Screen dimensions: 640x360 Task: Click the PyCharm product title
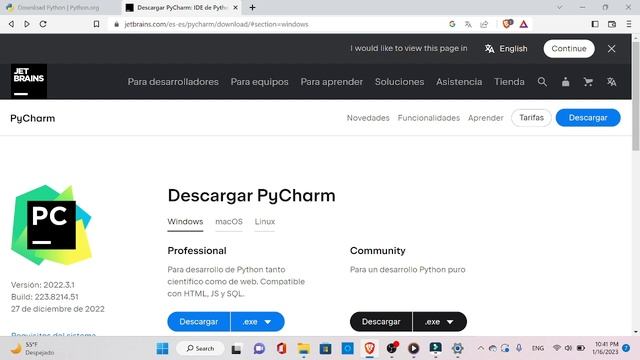pos(33,118)
